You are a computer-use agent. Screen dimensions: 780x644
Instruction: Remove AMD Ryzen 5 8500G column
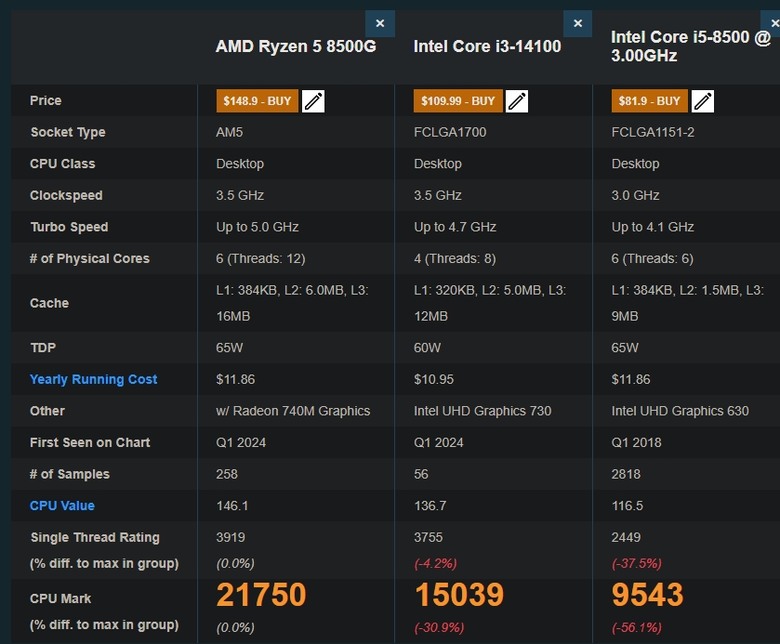tap(380, 23)
